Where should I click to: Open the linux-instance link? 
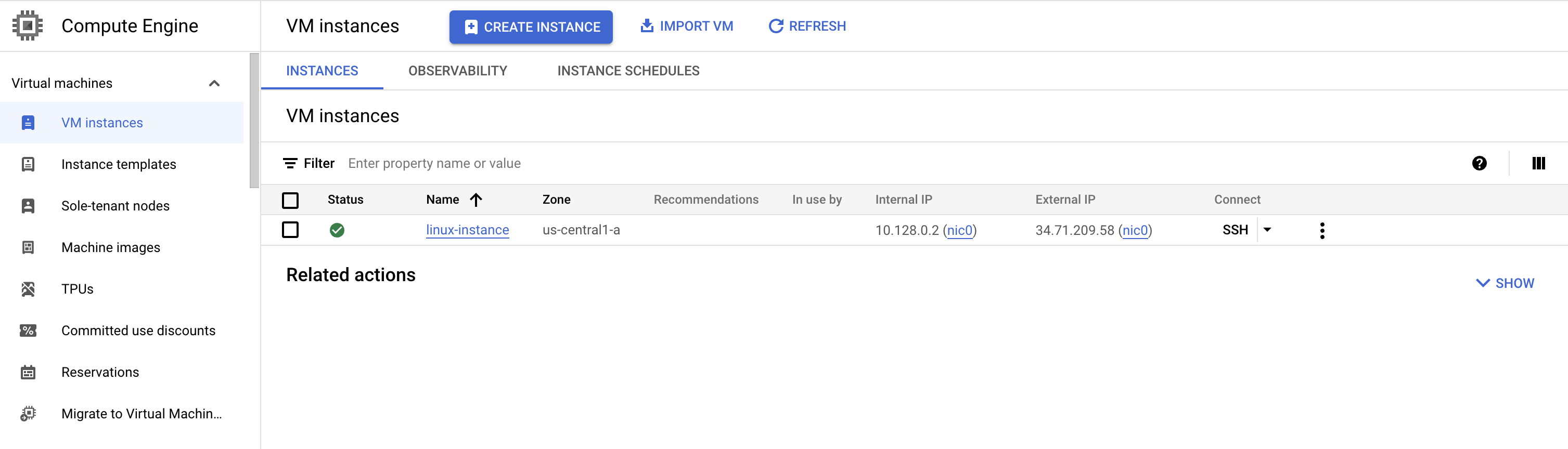click(468, 230)
